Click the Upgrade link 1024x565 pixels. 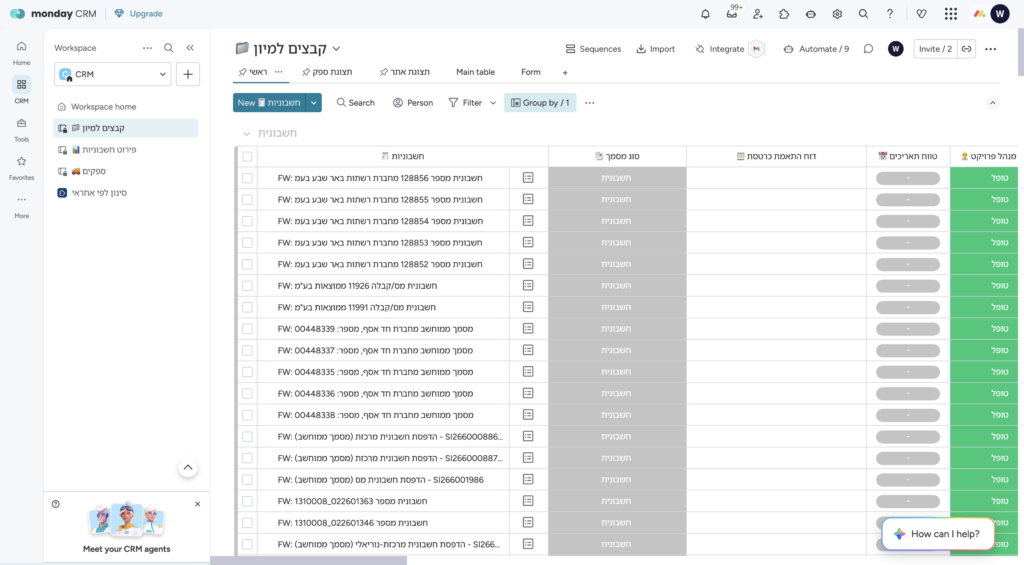[138, 14]
